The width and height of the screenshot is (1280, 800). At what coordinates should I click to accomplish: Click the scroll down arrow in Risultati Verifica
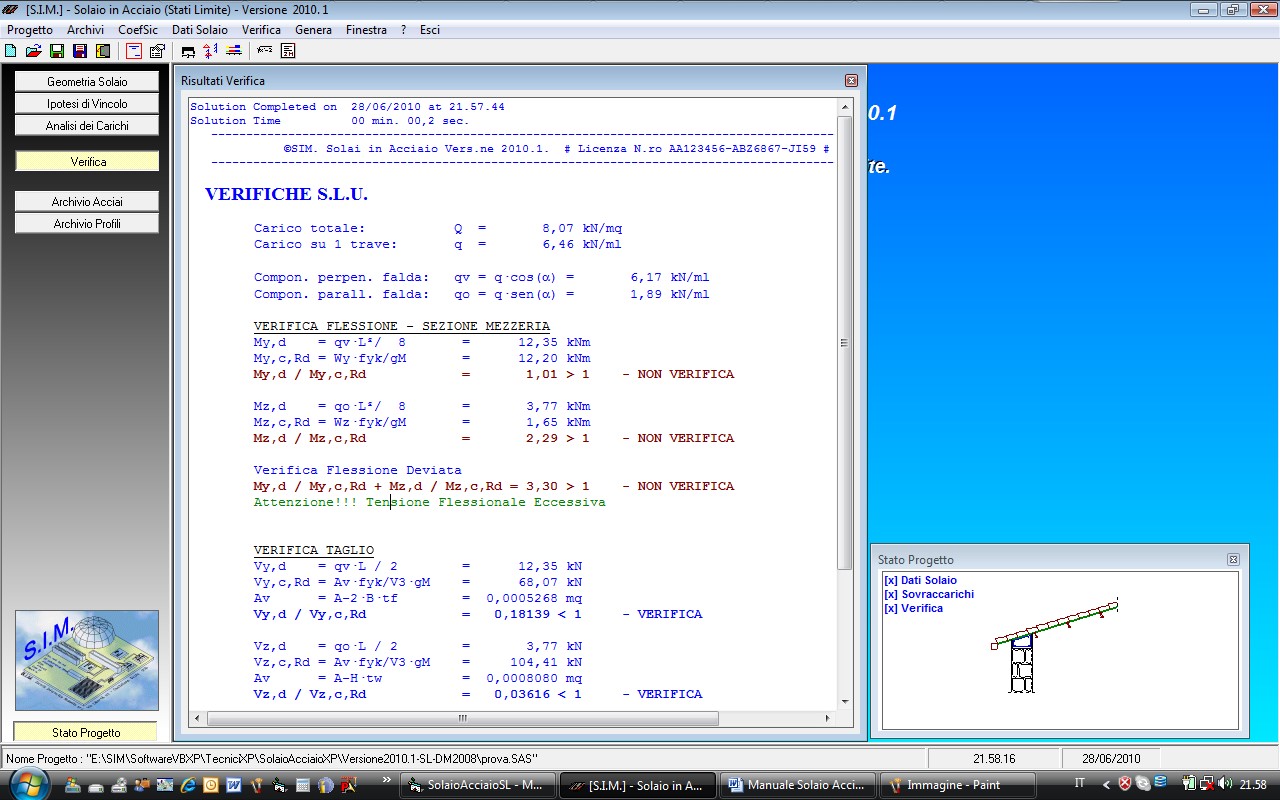[845, 701]
